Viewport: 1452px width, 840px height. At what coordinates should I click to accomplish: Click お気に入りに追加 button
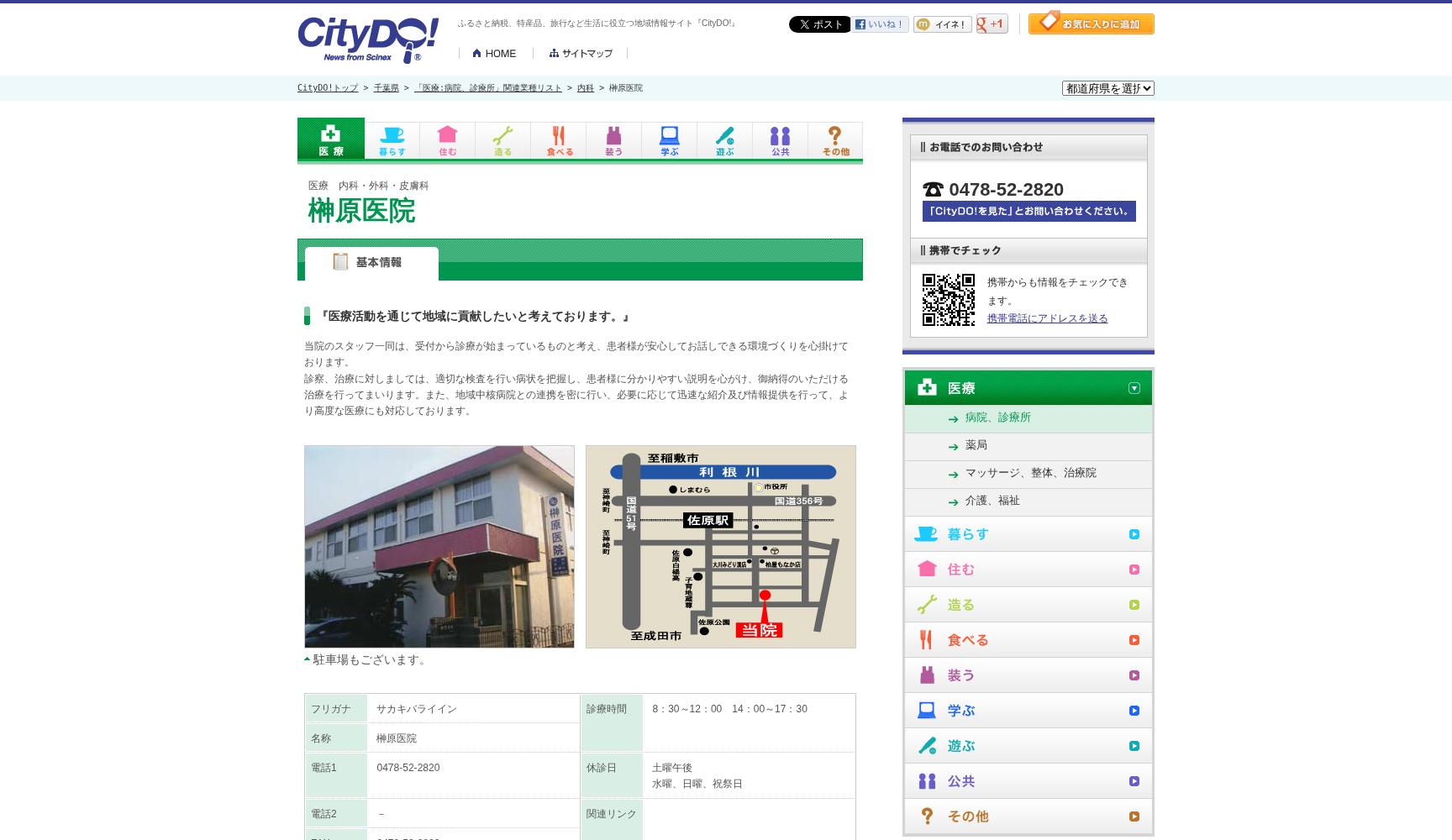tap(1092, 24)
